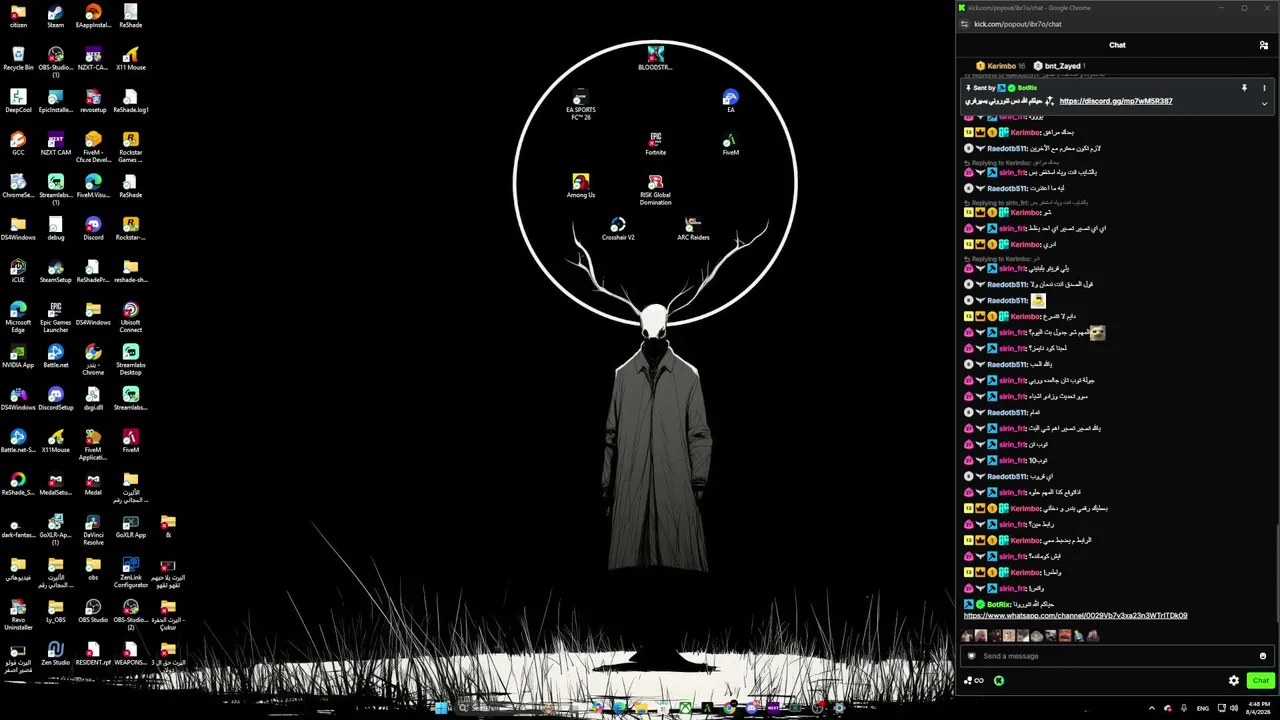Open ZenLink Configurator desktop icon
Viewport: 1280px width, 720px height.
click(x=130, y=572)
